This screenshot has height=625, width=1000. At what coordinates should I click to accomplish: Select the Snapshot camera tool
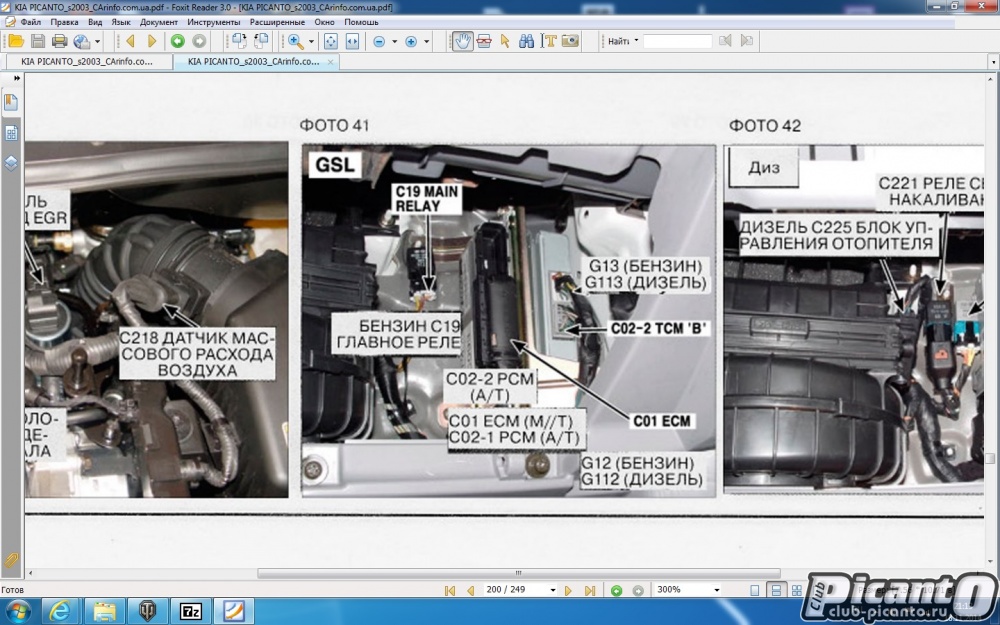[570, 41]
